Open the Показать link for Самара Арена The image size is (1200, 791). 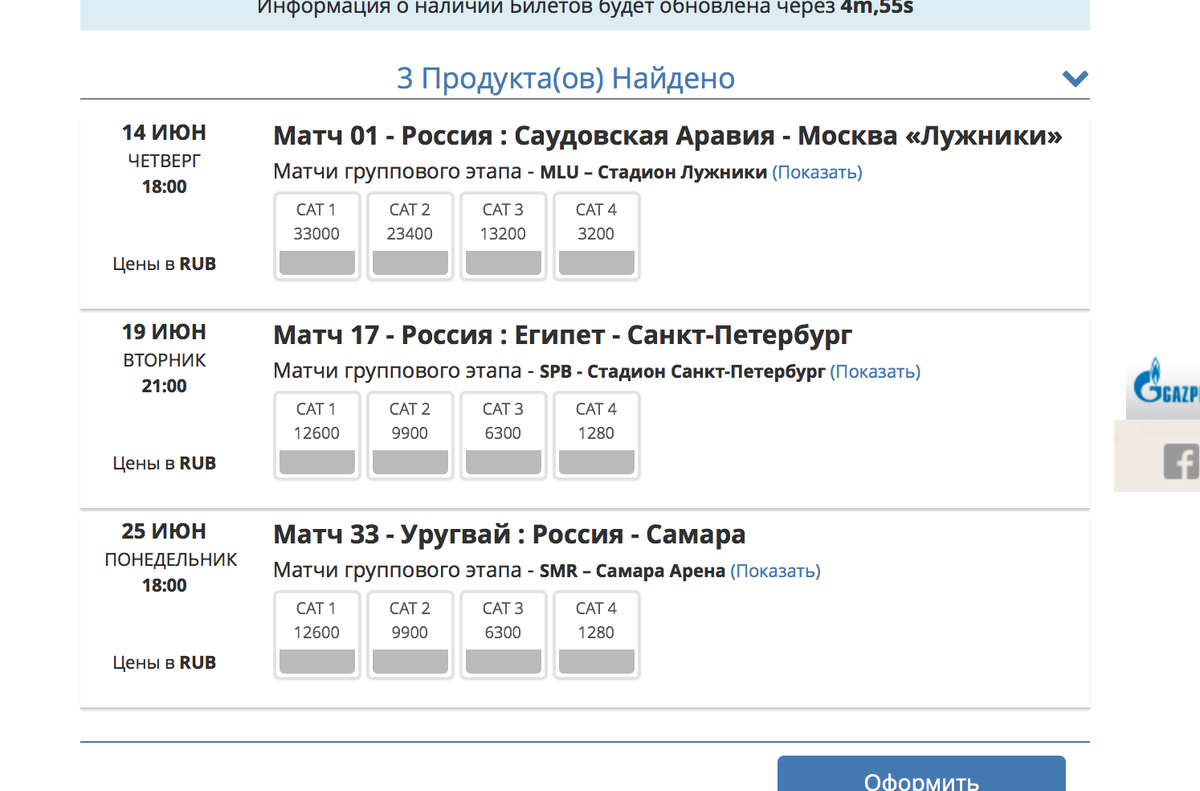pos(777,570)
